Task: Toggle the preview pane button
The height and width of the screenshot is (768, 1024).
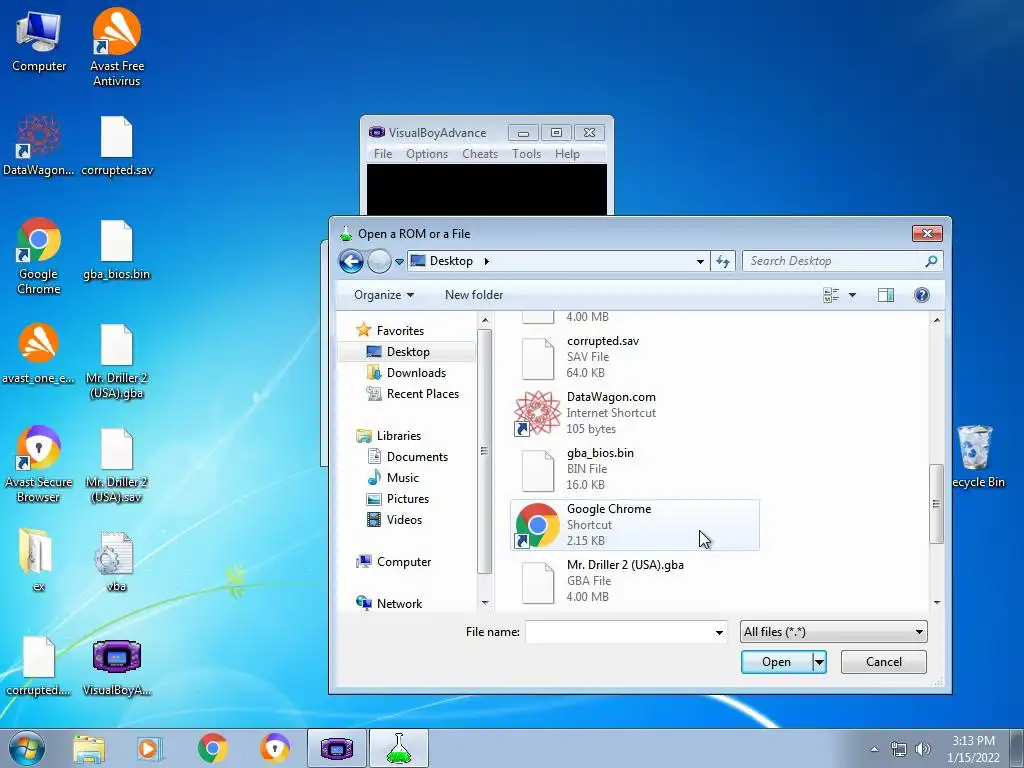Action: (x=886, y=295)
